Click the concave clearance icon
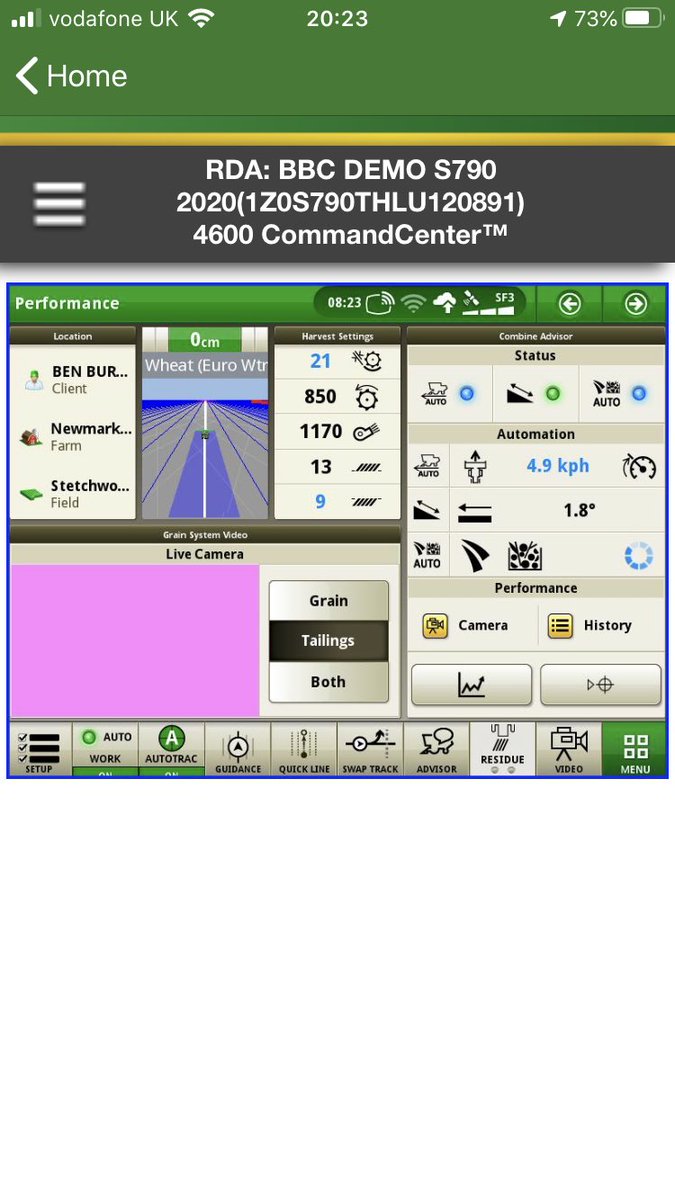Viewport: 675px width, 1200px height. point(367,361)
